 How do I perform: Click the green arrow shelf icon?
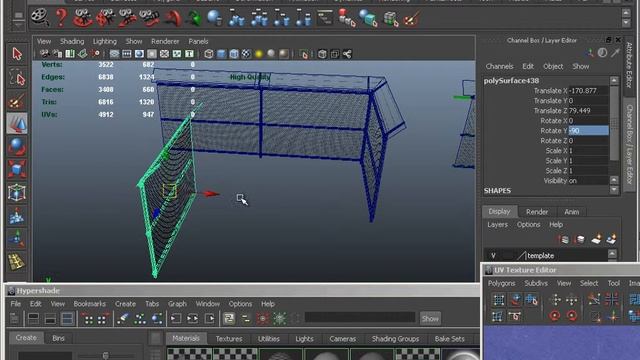tap(194, 18)
